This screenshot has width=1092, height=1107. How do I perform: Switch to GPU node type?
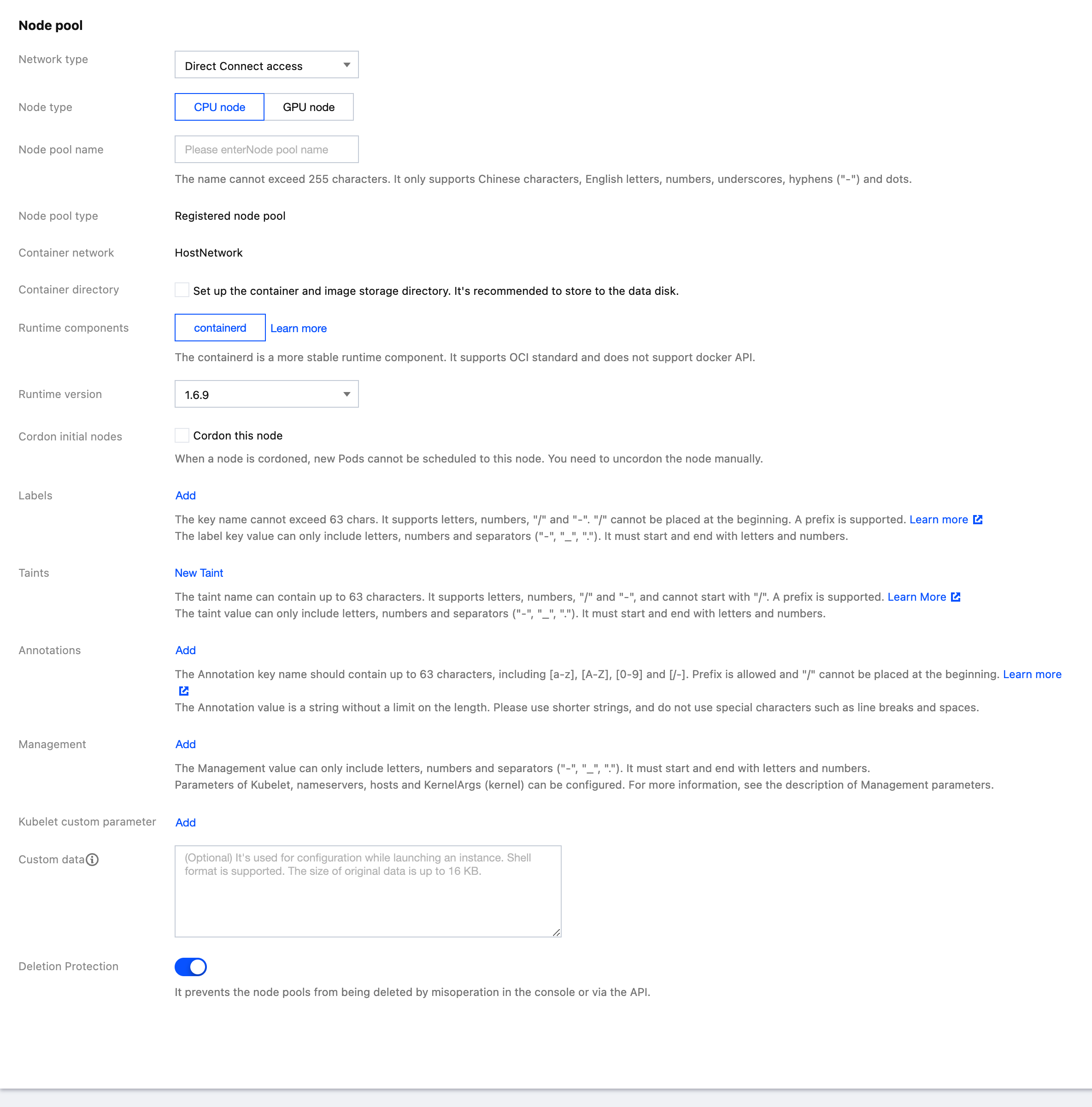pos(308,107)
